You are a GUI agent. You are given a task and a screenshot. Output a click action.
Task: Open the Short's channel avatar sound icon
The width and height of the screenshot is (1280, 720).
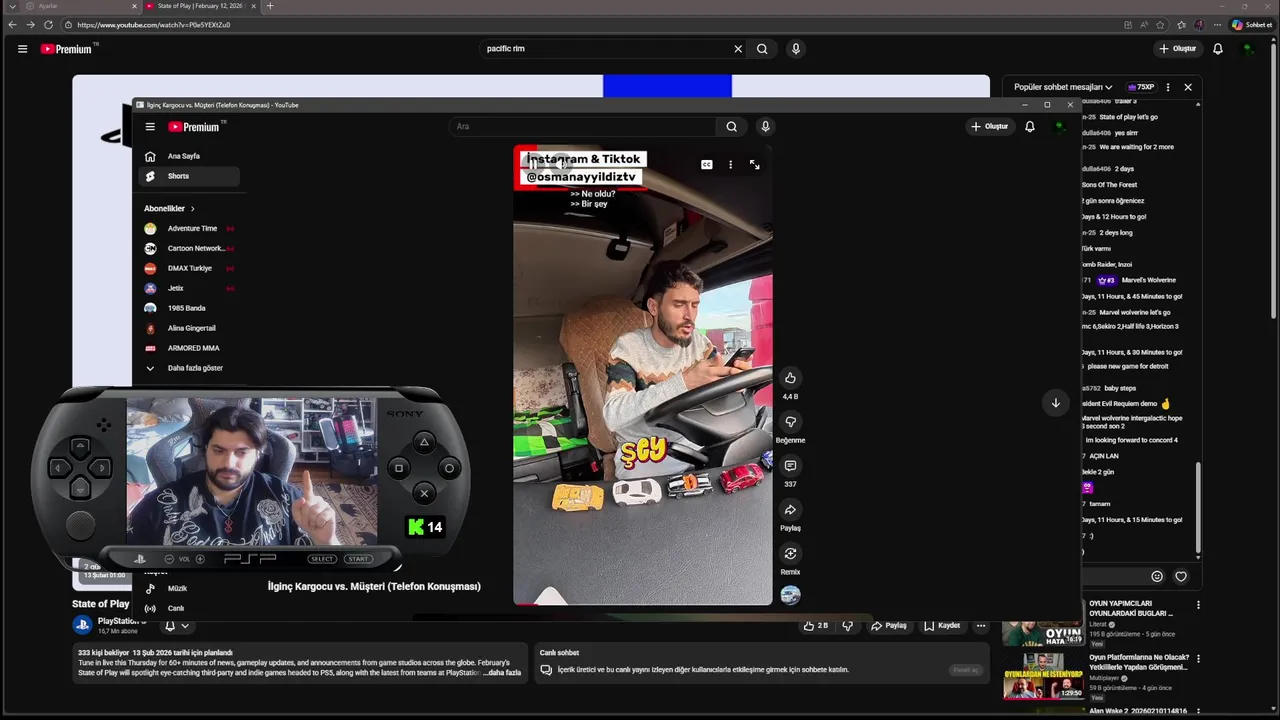[x=790, y=595]
